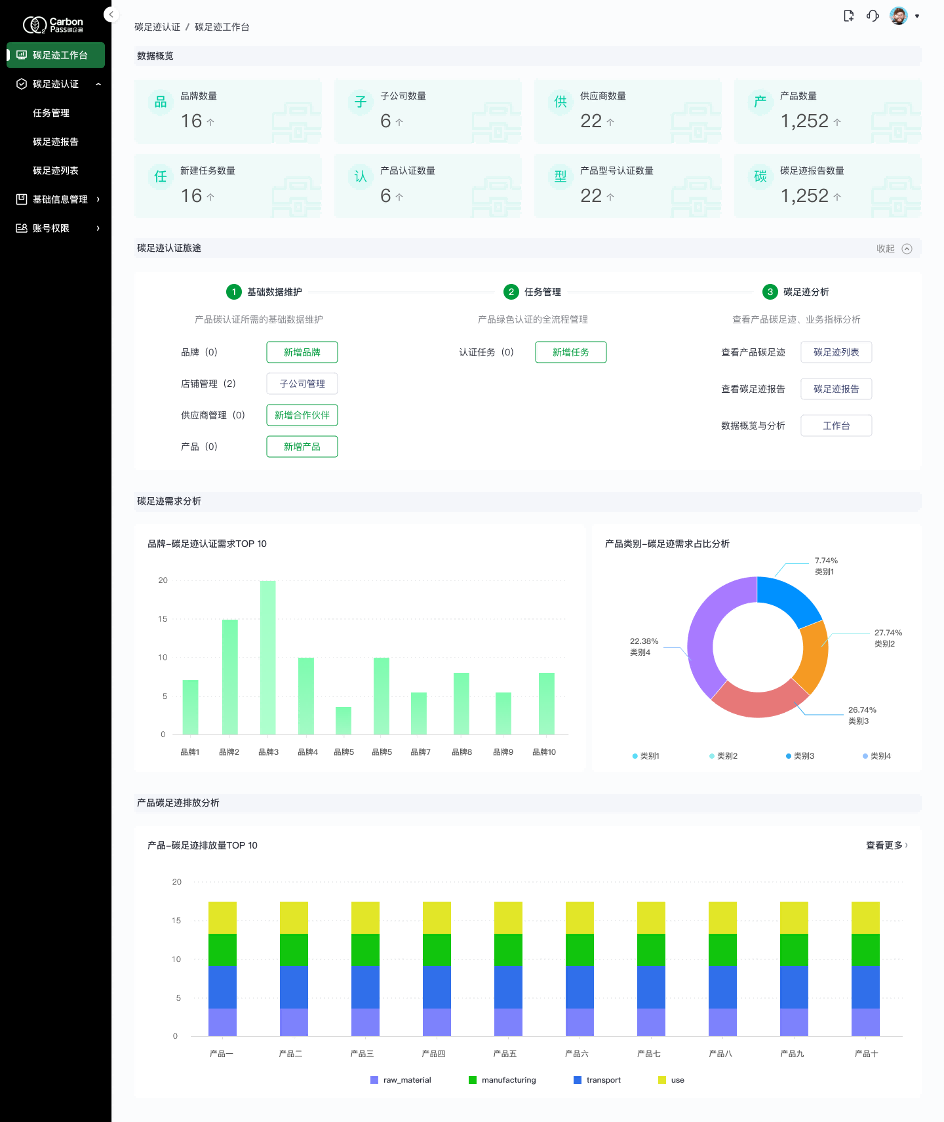Click the 1,252 value under 产品数量

click(x=804, y=121)
